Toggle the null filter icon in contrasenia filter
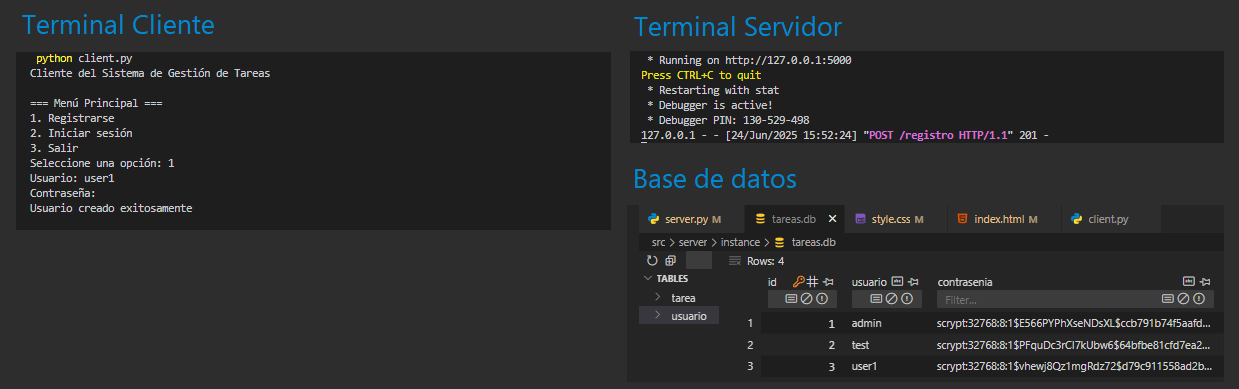The image size is (1239, 389). (1182, 298)
